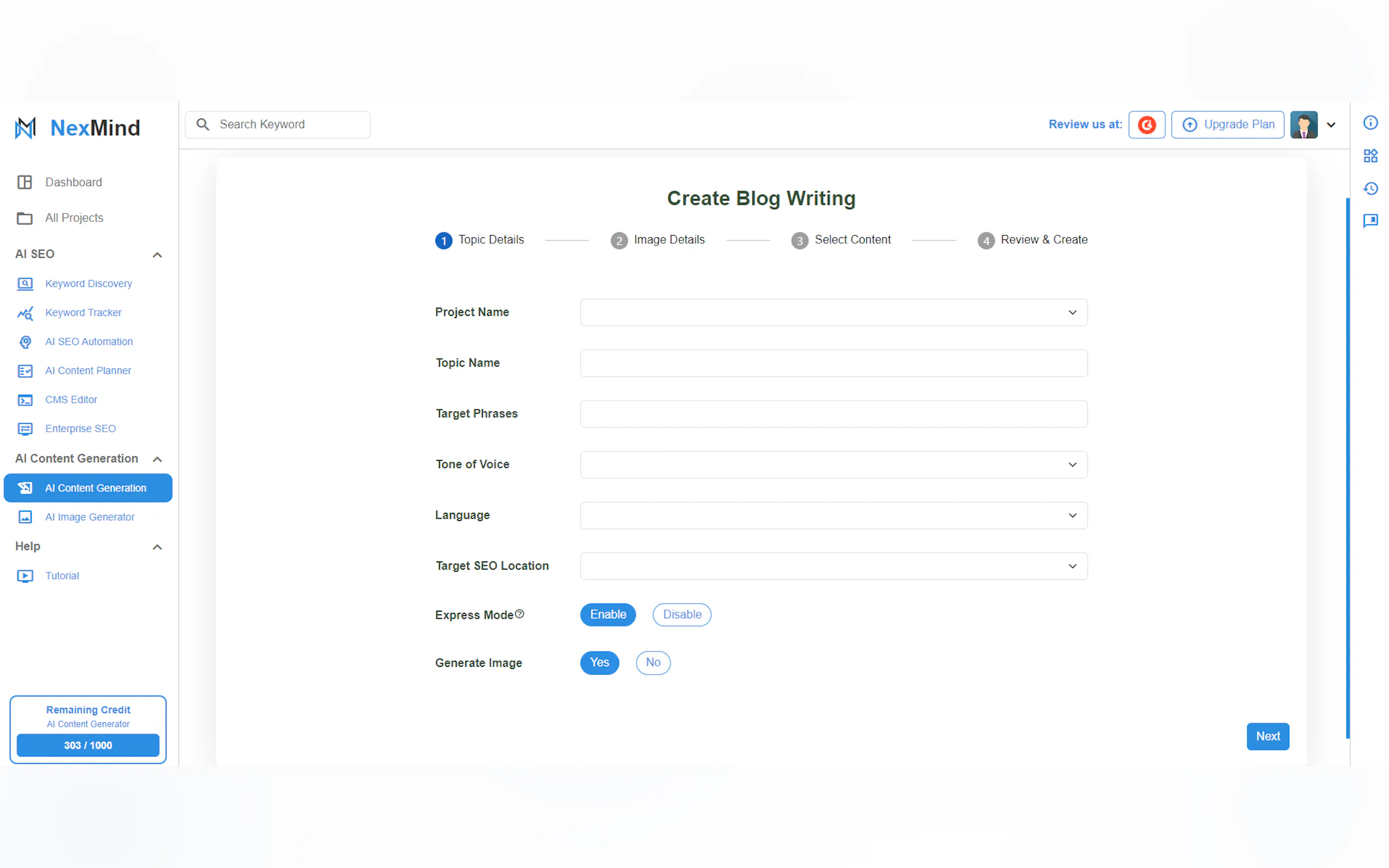Click the feedback chat icon
Screen dimensions: 1389x868
point(1370,220)
